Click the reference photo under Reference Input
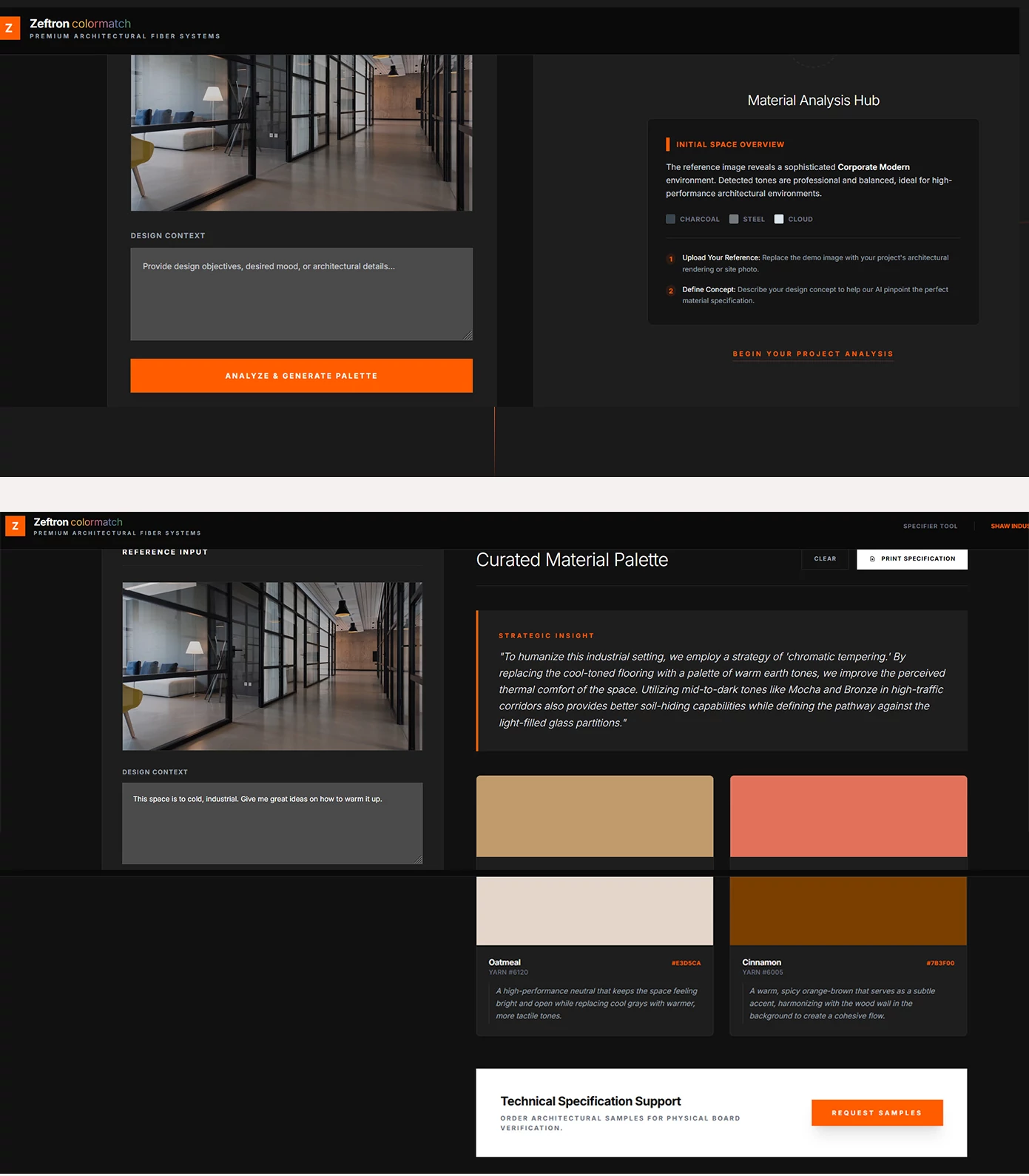This screenshot has width=1029, height=1176. tap(272, 666)
